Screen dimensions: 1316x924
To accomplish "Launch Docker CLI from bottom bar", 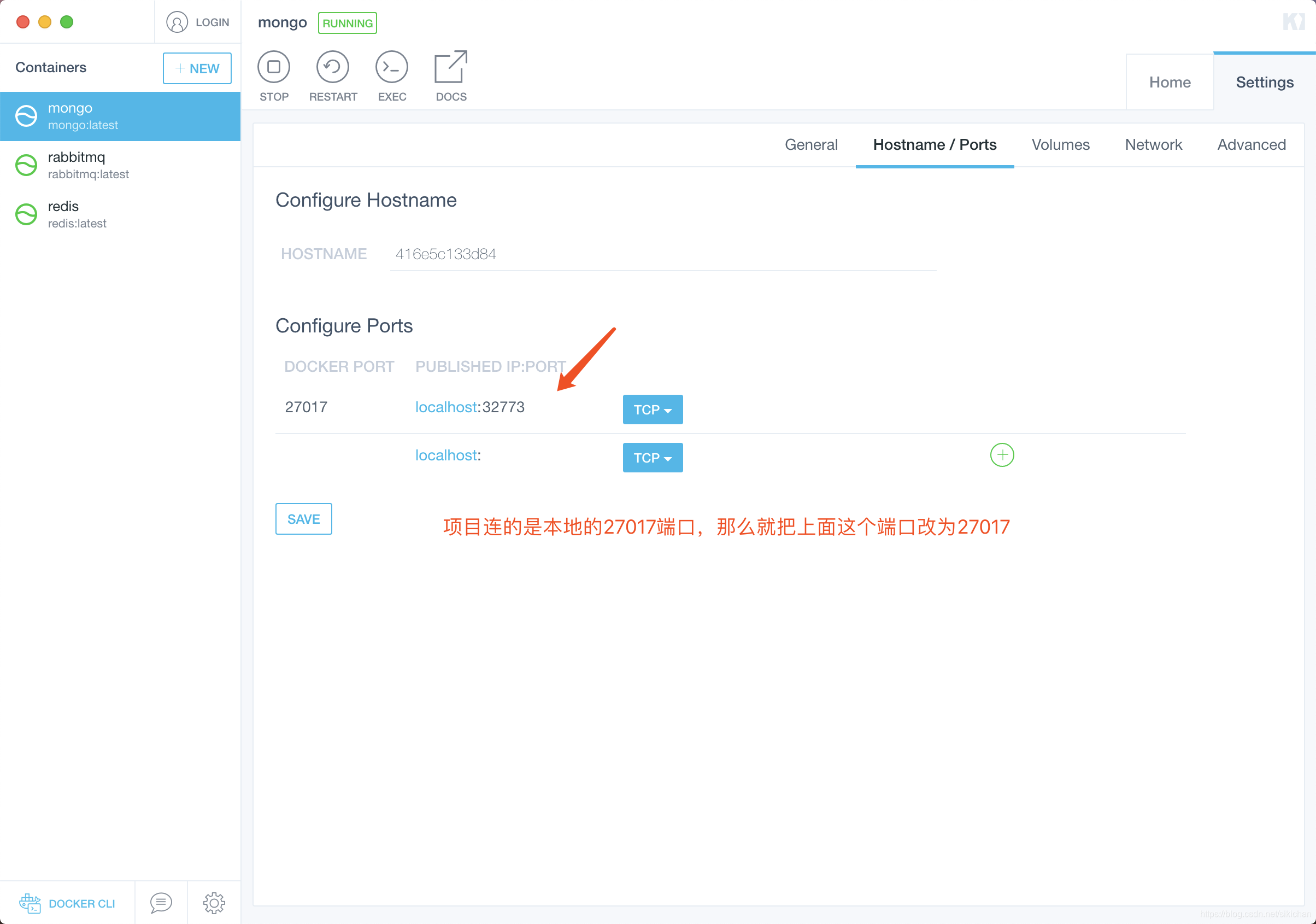I will click(x=68, y=903).
